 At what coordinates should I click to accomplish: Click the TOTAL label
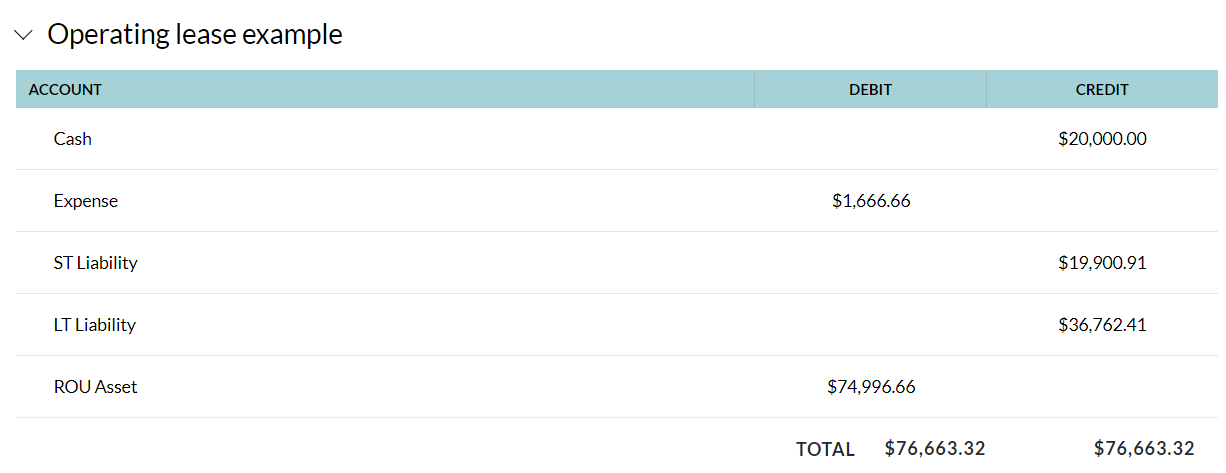pos(825,449)
